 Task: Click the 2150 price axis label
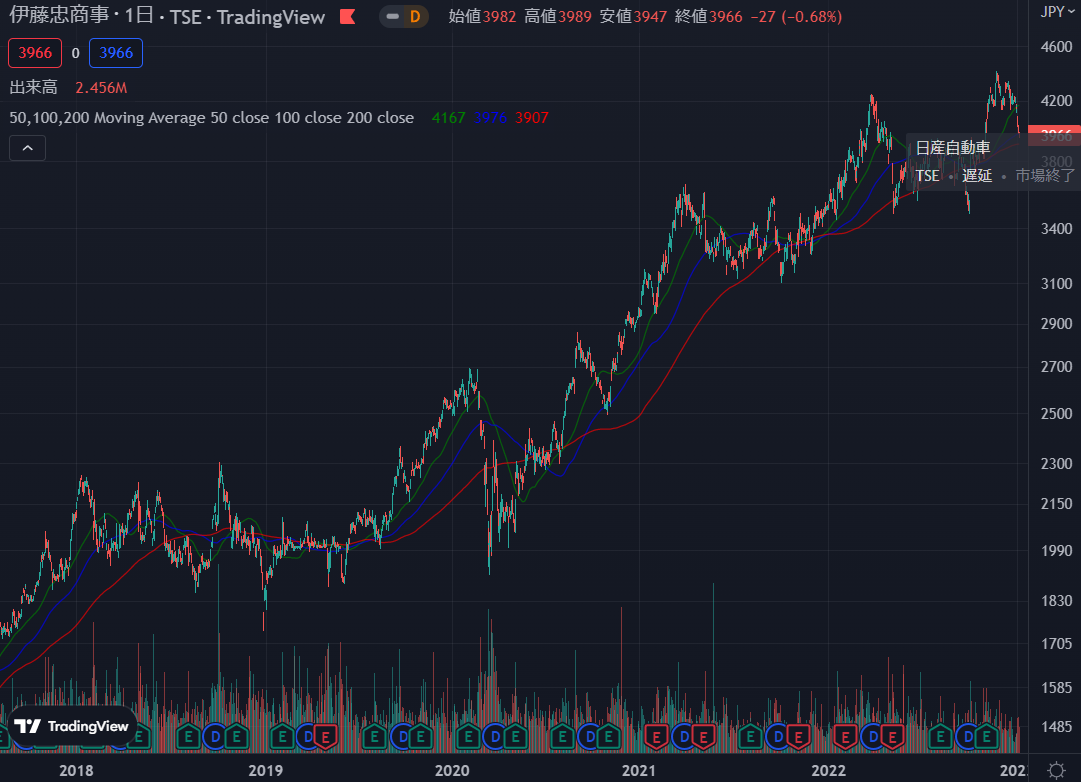pyautogui.click(x=1056, y=503)
